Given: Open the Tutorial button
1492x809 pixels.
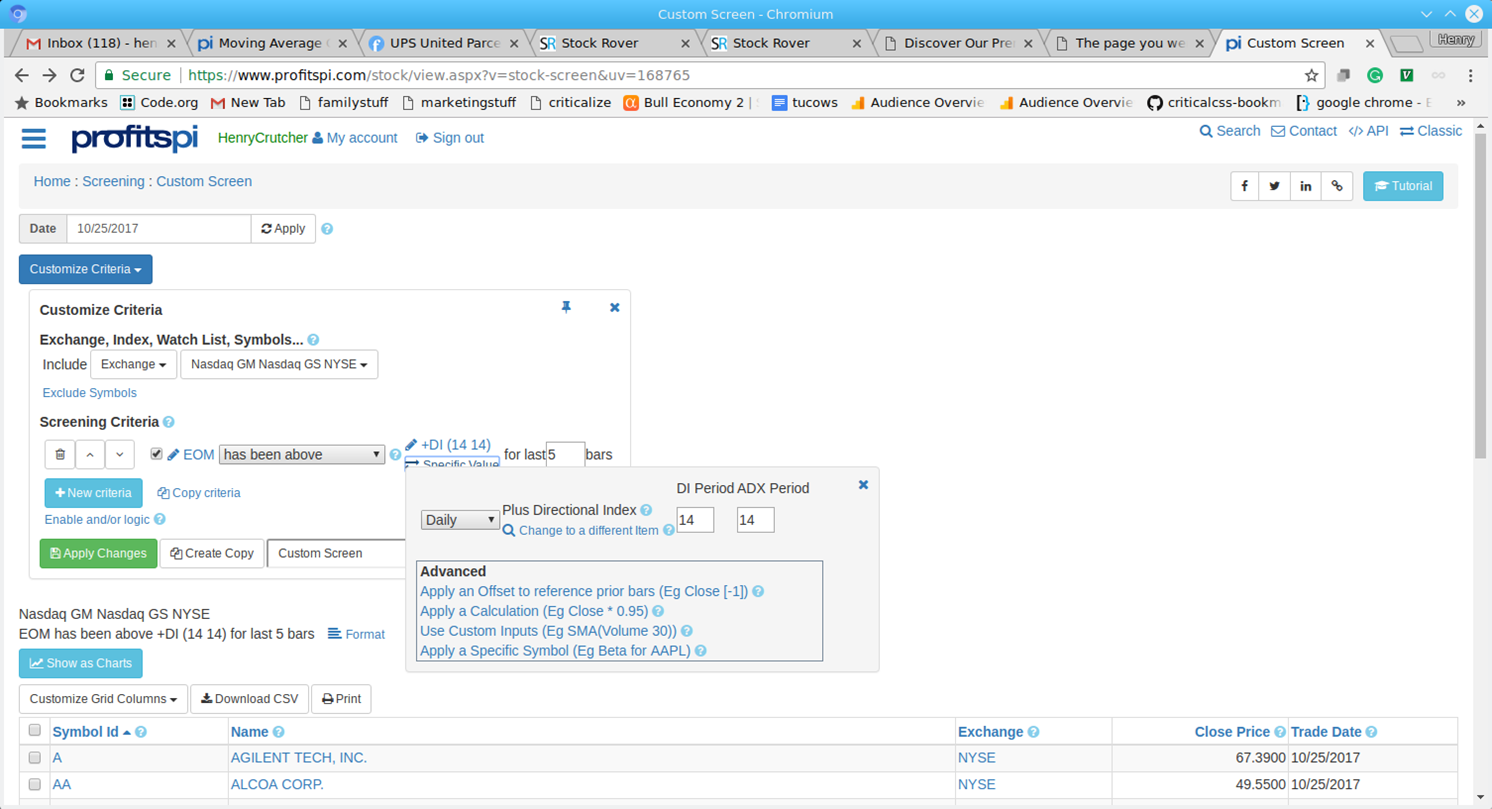Looking at the screenshot, I should [x=1403, y=186].
